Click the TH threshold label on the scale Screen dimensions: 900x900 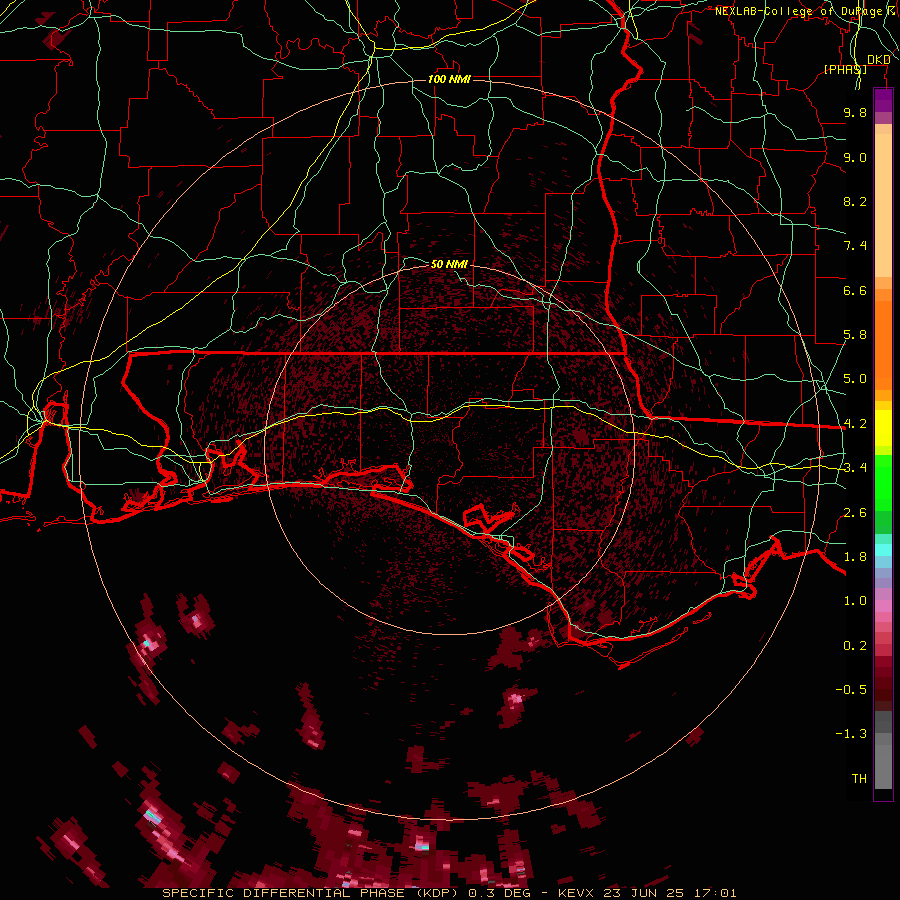point(859,779)
